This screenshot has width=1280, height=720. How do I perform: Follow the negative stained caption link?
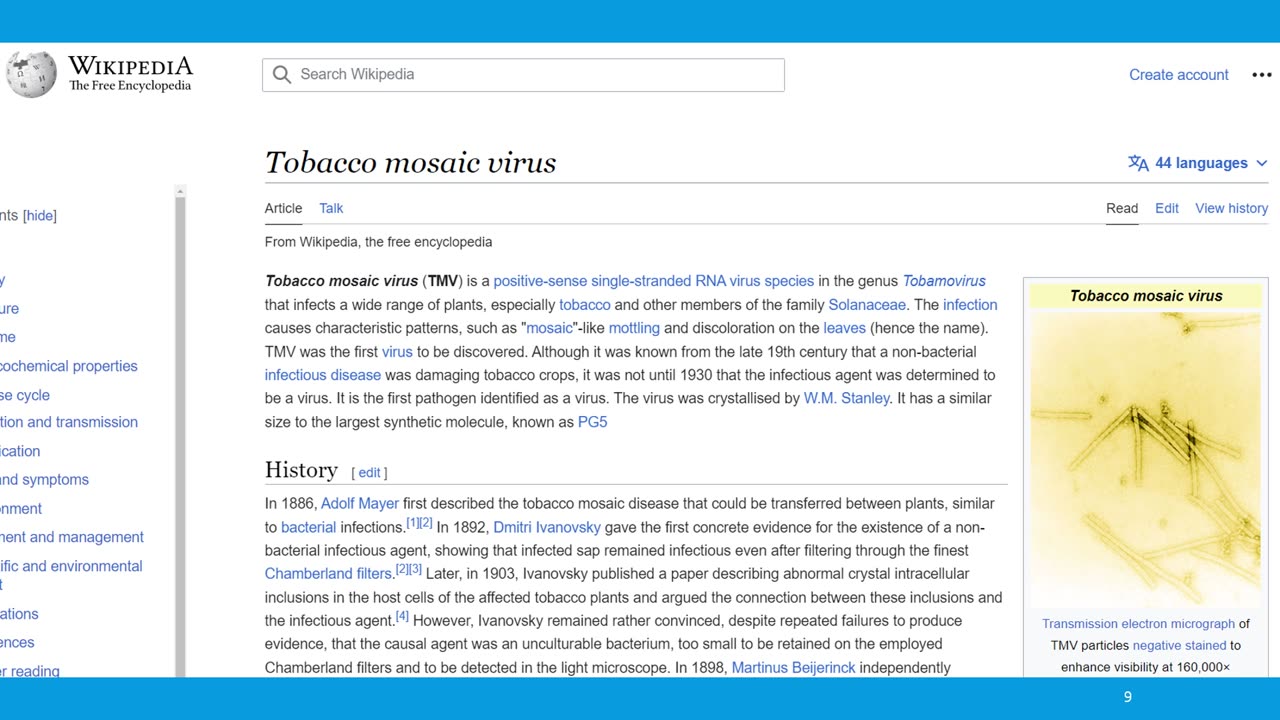[1179, 646]
